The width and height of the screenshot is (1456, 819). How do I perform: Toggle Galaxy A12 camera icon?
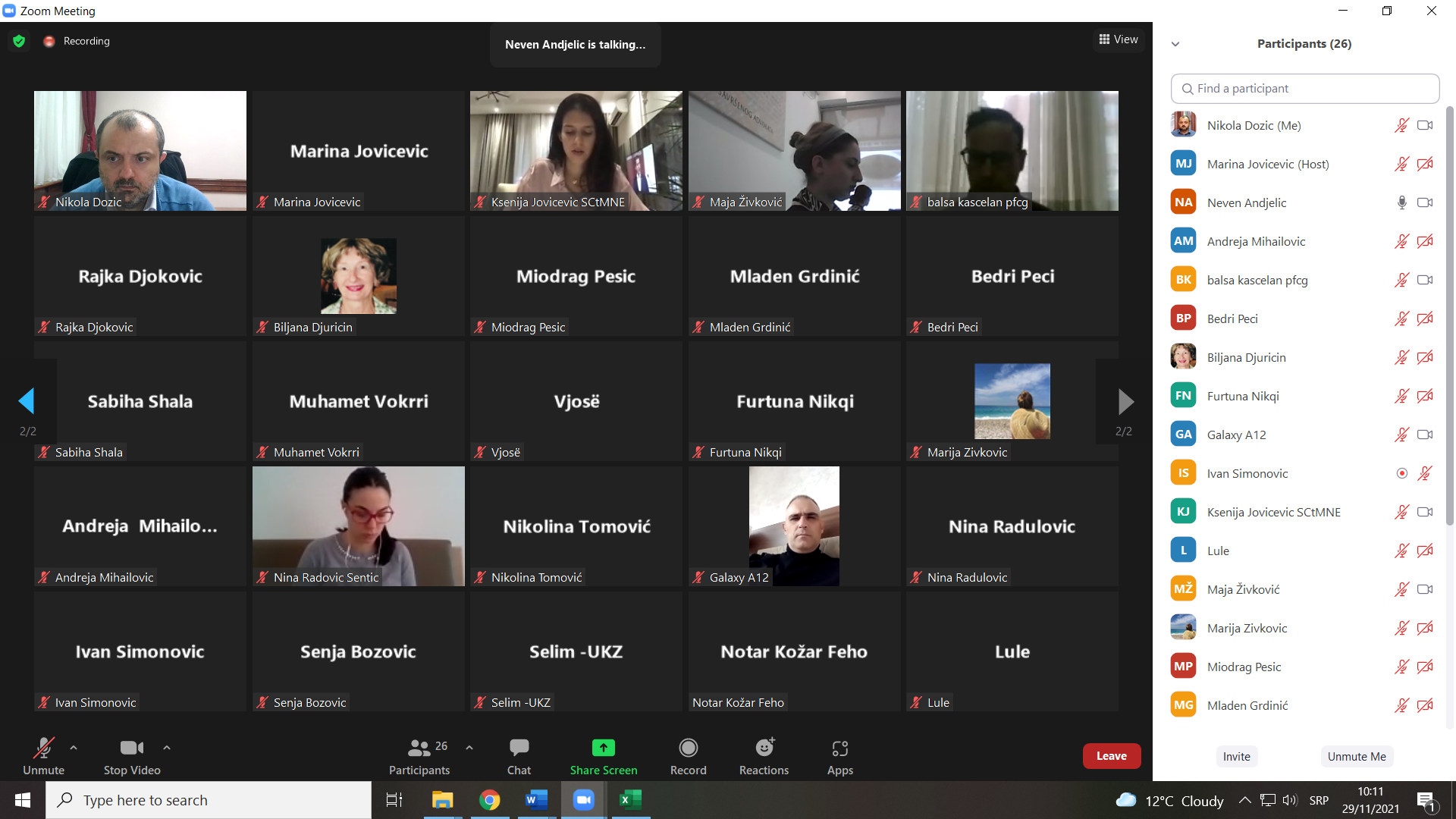[x=1425, y=435]
